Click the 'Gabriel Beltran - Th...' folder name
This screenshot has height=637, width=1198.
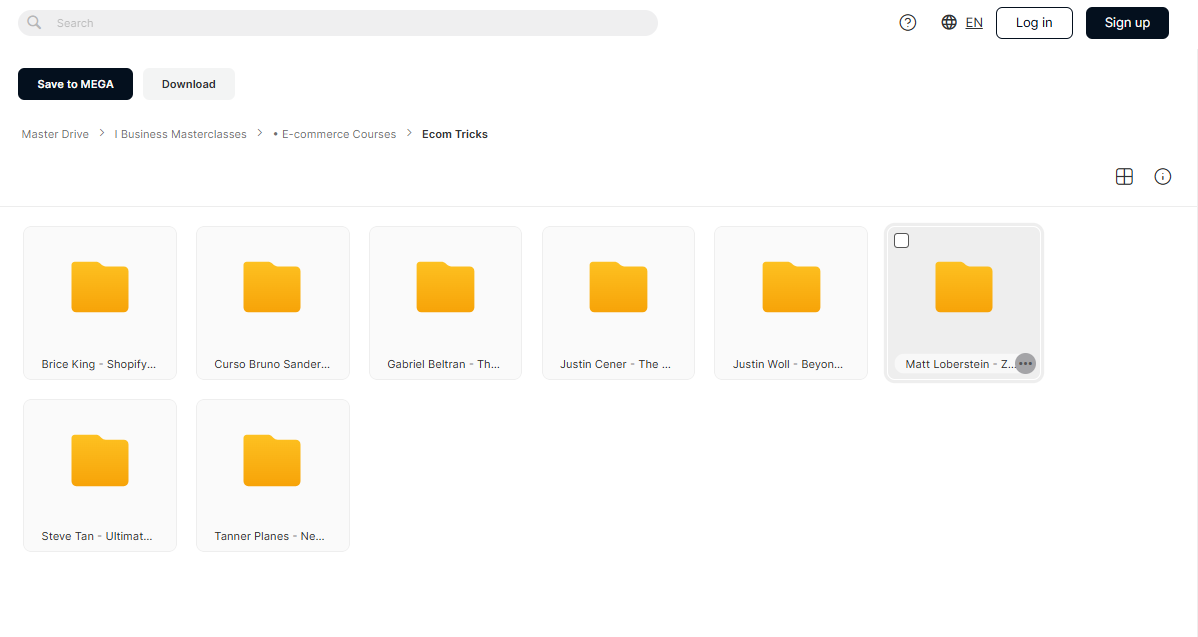443,364
